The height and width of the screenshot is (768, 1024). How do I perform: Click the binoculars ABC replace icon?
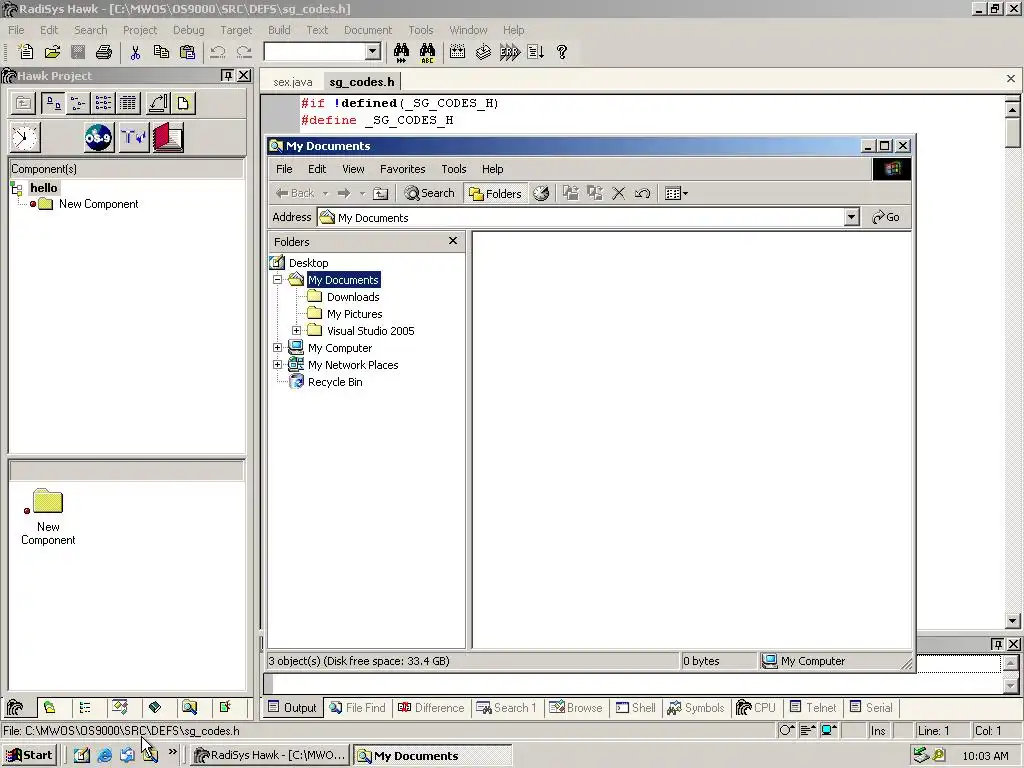tap(427, 52)
